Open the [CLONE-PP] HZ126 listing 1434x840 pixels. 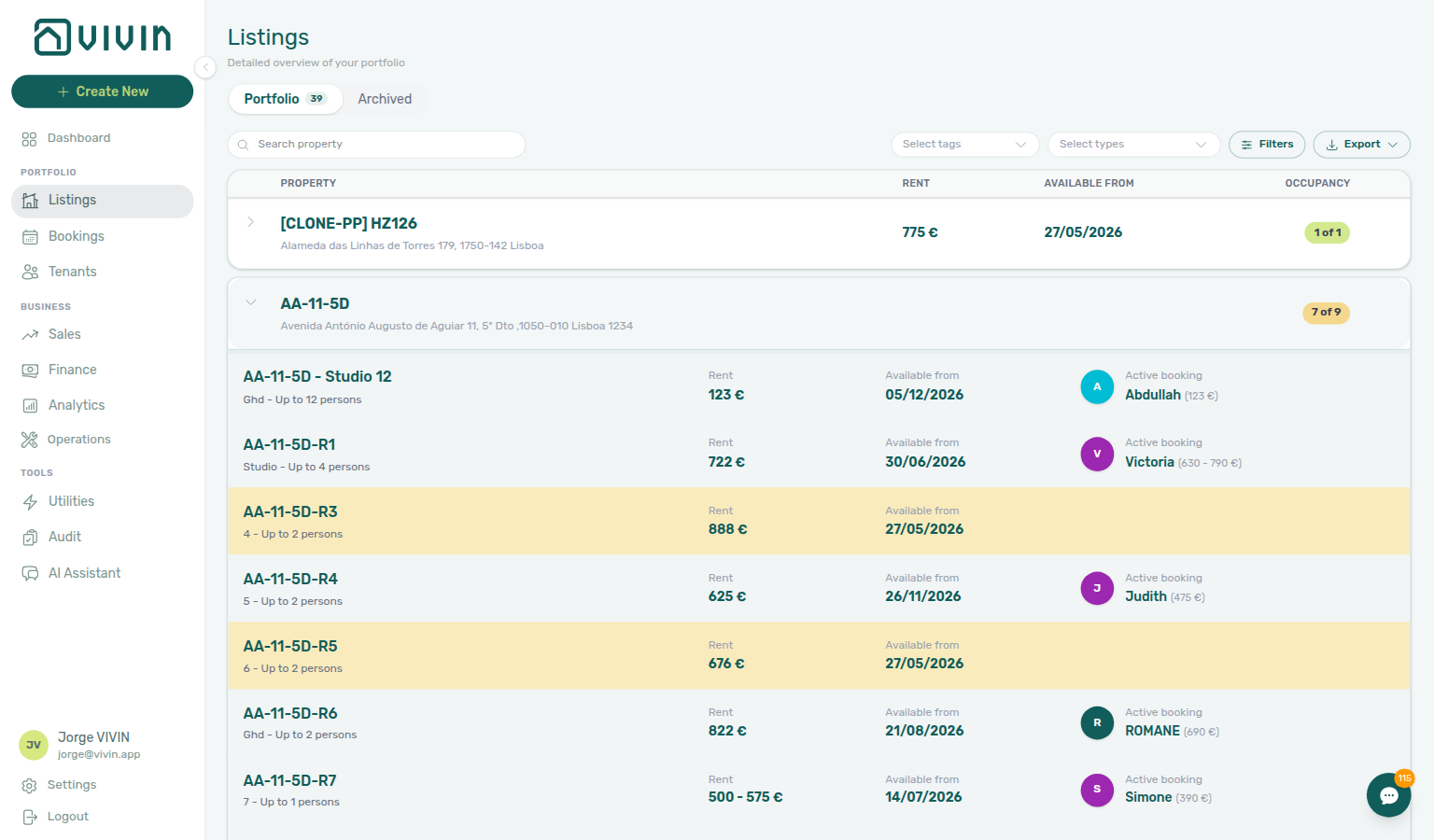[x=348, y=224]
